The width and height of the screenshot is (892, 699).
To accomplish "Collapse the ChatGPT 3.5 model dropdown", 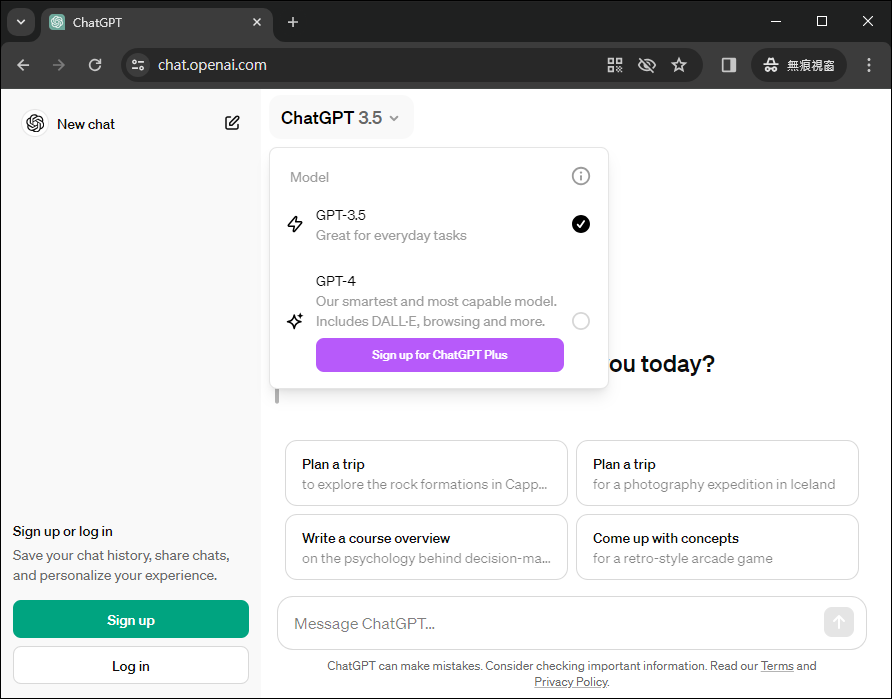I will (x=341, y=118).
